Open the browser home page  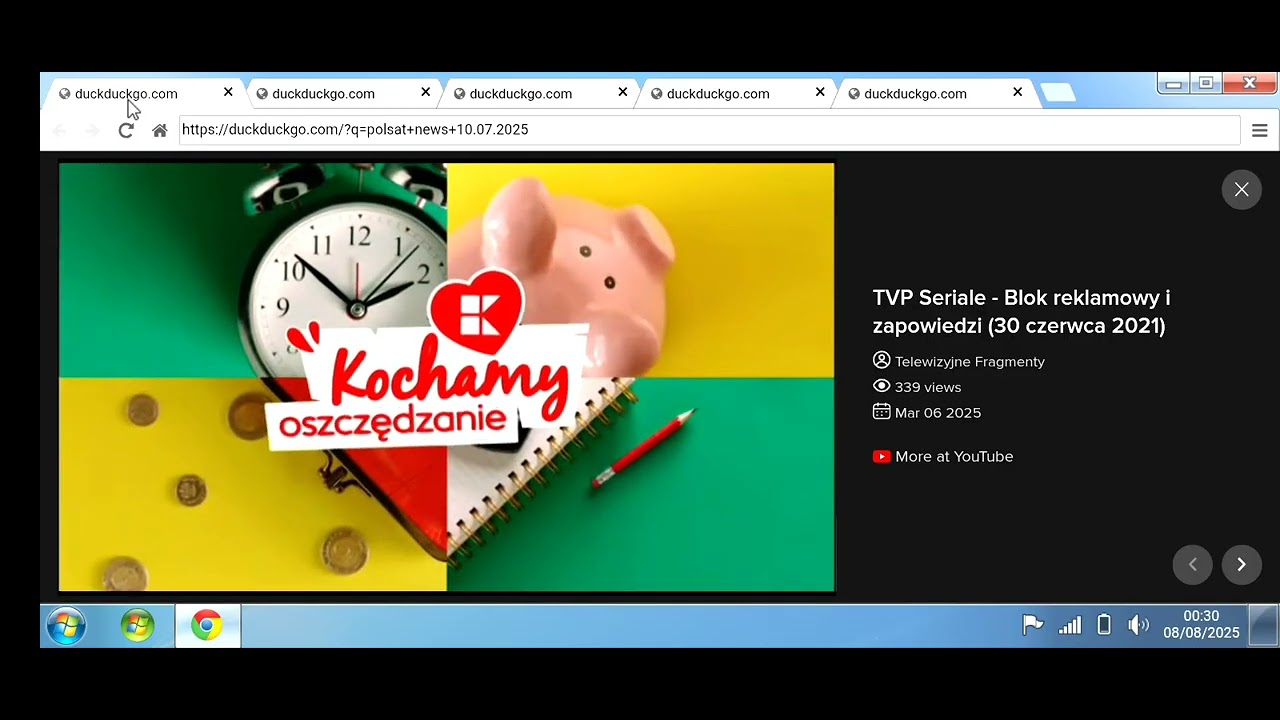pyautogui.click(x=159, y=130)
